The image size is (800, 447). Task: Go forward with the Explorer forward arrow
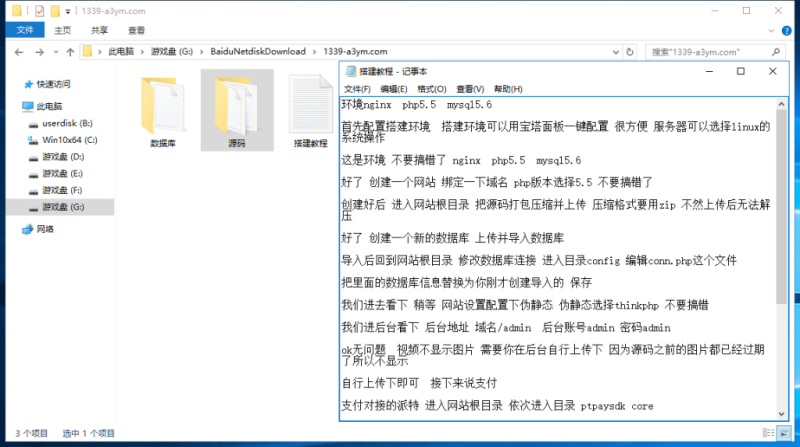(x=39, y=52)
